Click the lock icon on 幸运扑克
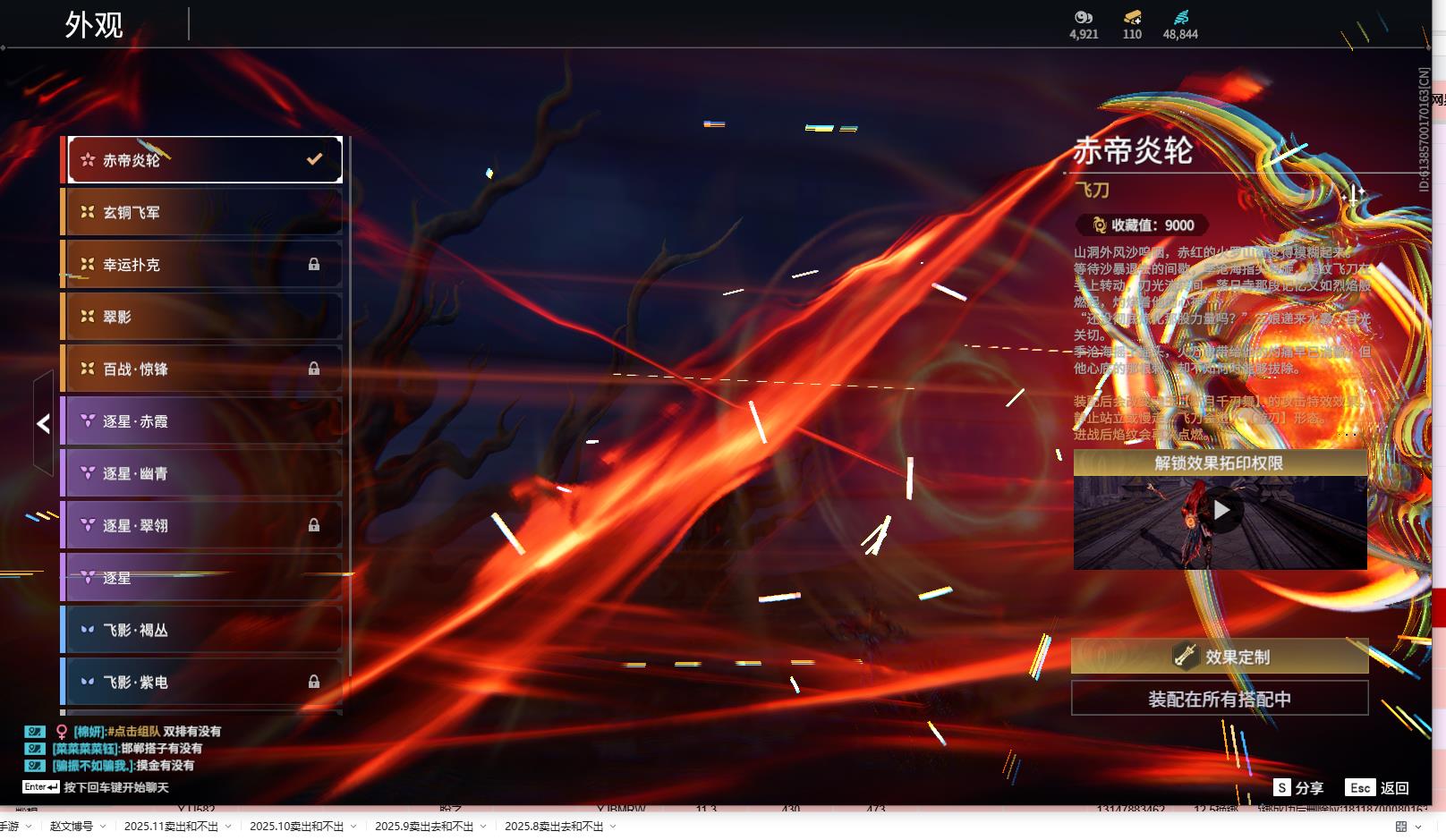Viewport: 1446px width, 840px height. [314, 264]
